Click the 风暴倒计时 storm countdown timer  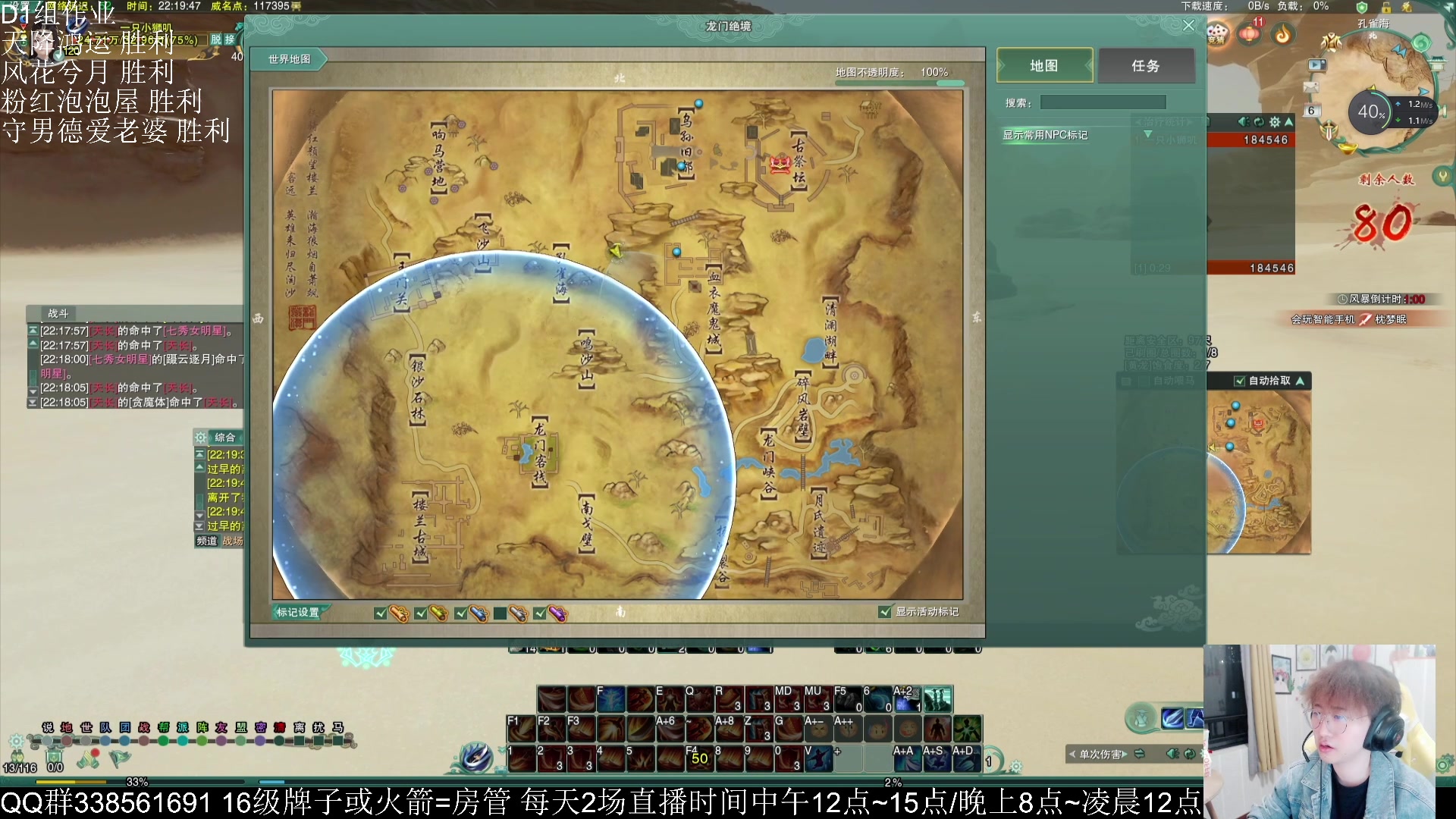click(1381, 300)
